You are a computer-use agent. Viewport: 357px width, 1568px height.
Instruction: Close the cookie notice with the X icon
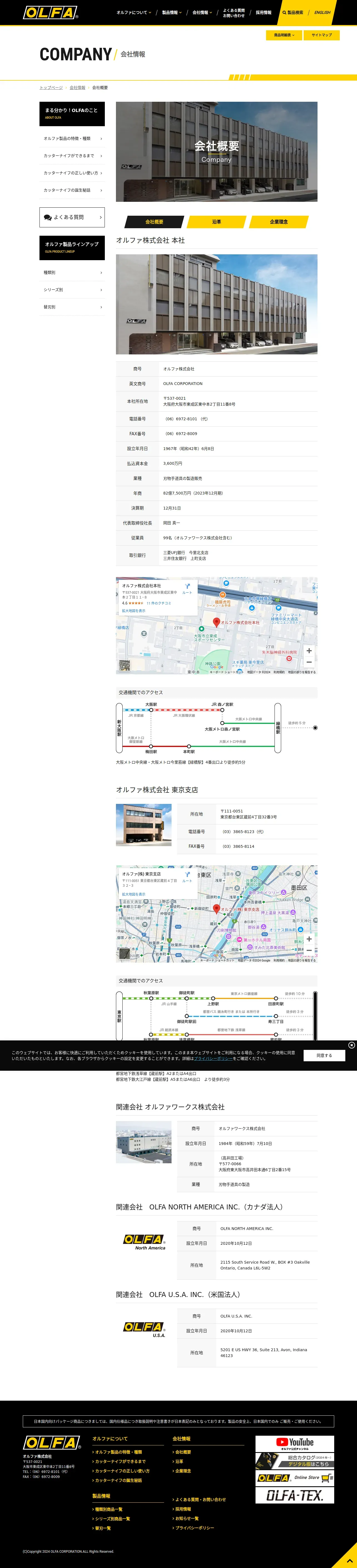(351, 1045)
